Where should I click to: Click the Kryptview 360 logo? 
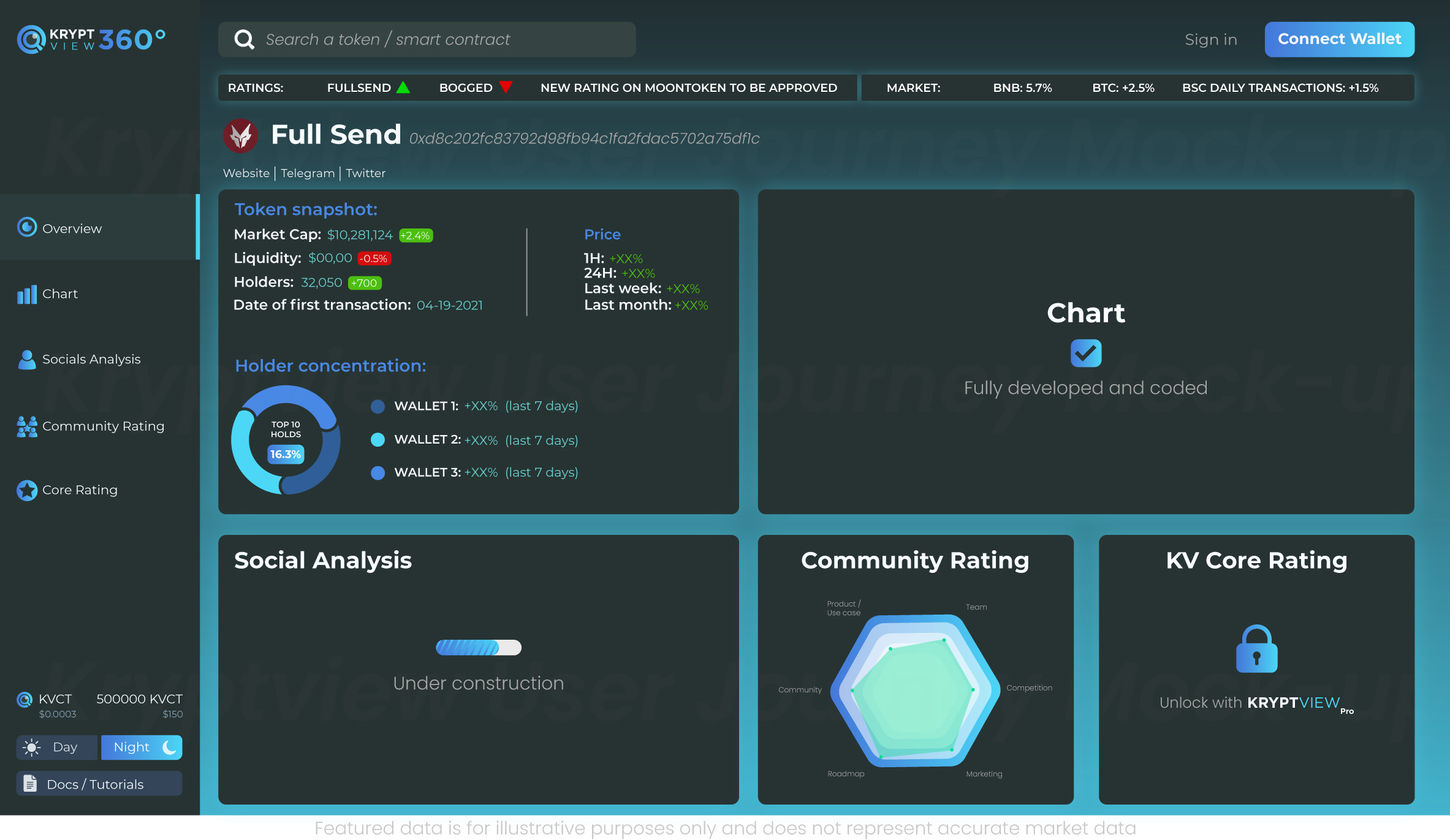92,39
